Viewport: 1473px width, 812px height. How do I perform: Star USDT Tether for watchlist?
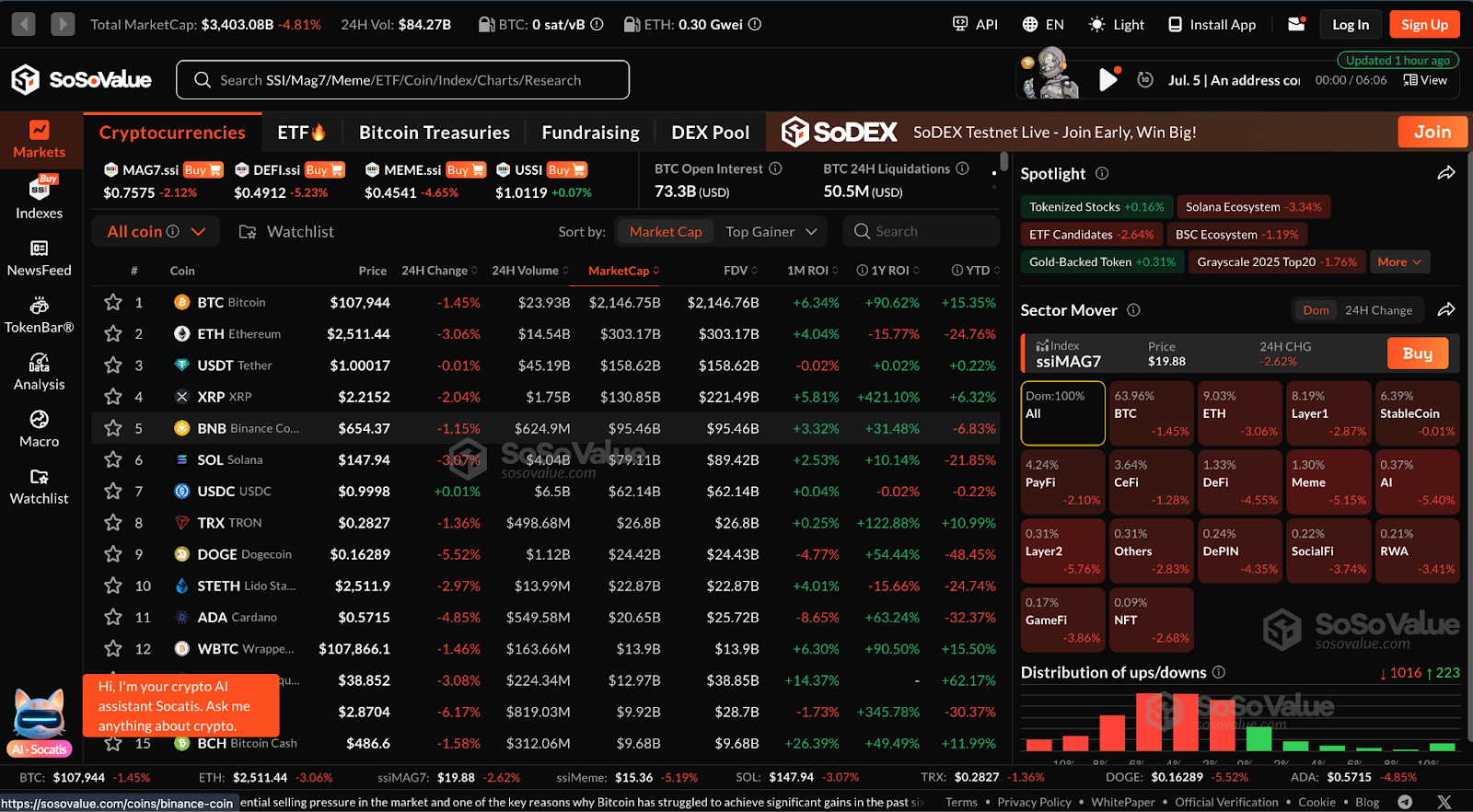(113, 365)
